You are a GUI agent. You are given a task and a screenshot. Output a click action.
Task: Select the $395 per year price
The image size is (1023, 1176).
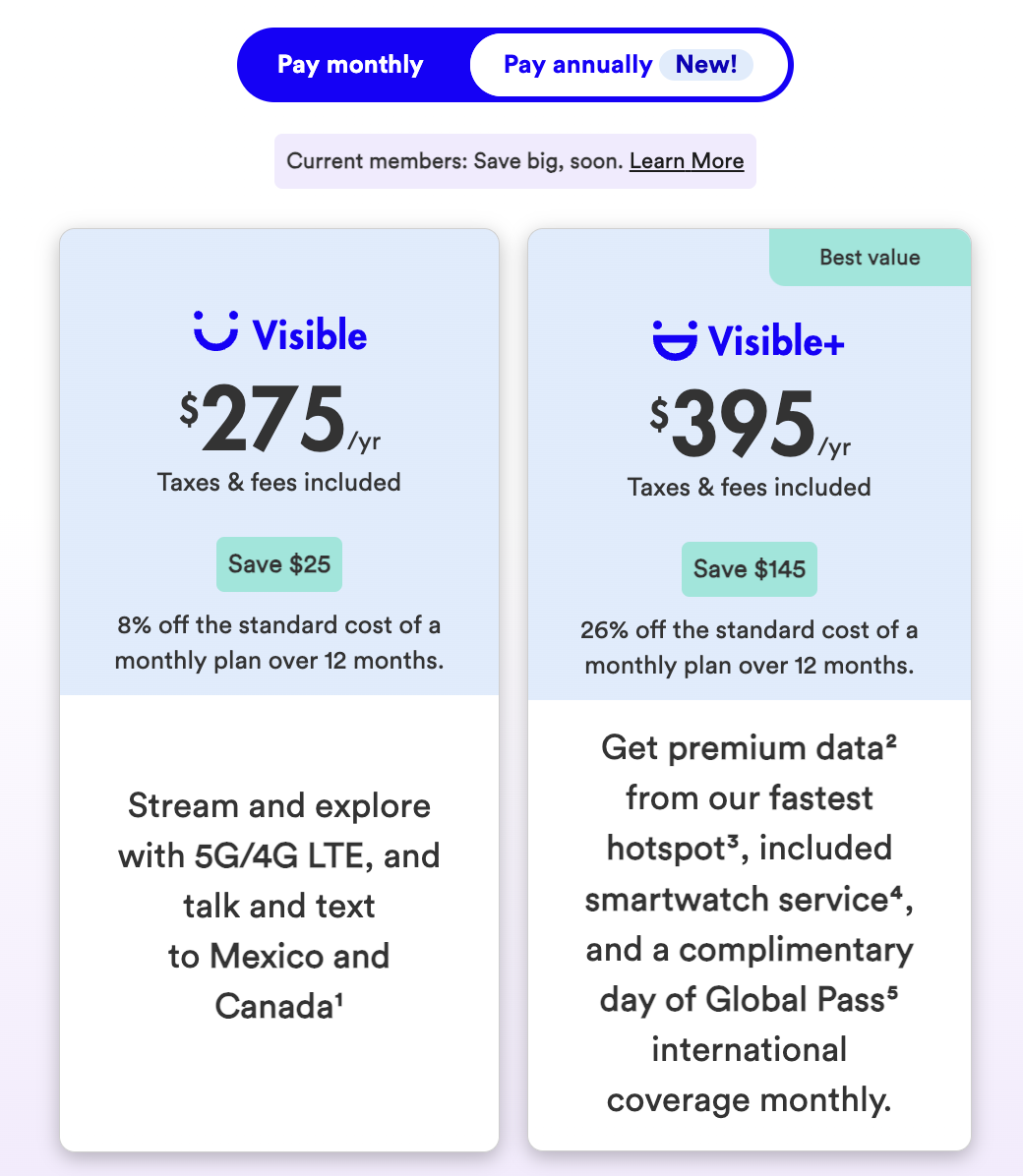pos(745,426)
